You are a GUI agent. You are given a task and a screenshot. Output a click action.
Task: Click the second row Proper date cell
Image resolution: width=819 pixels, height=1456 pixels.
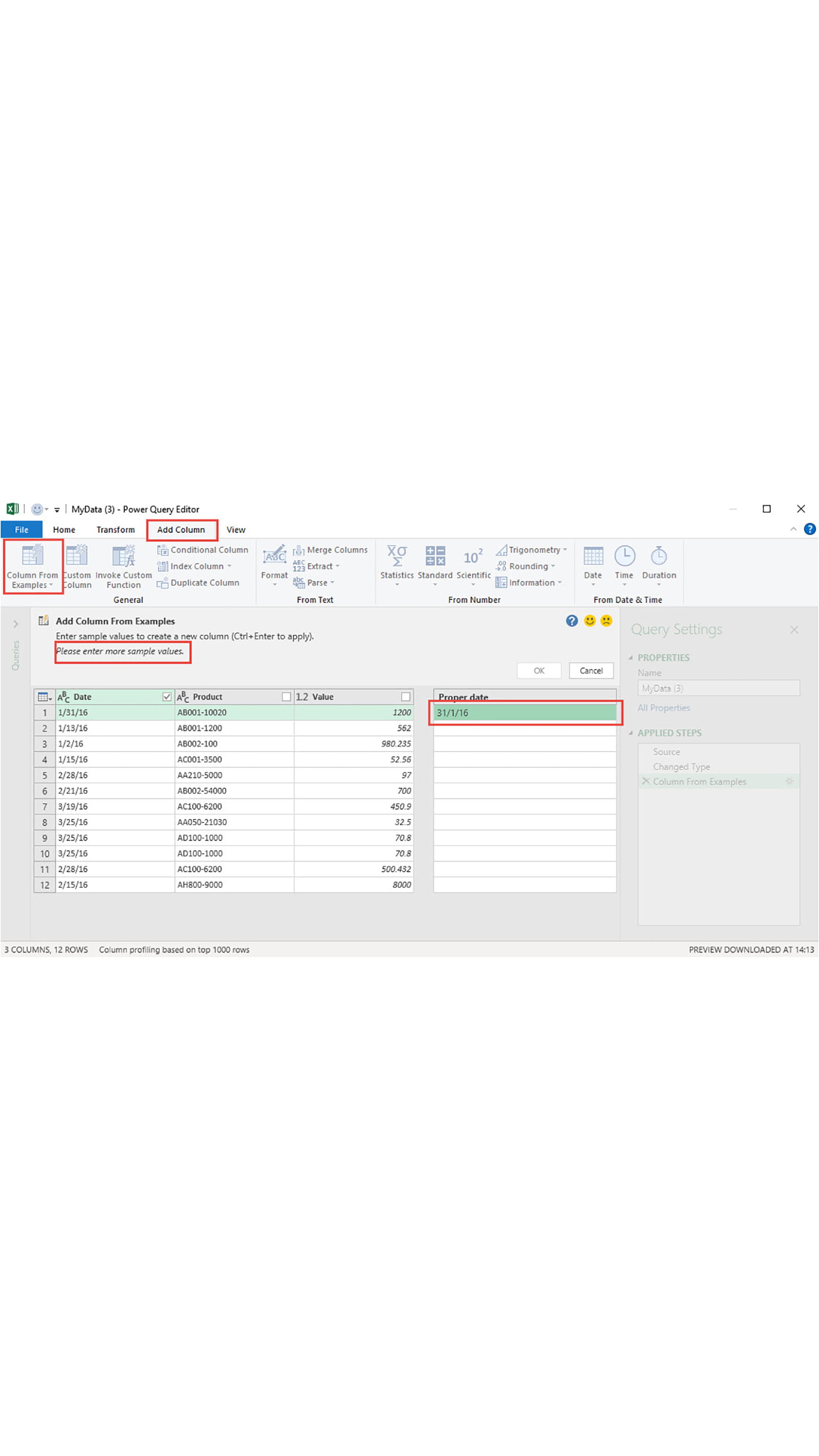524,729
